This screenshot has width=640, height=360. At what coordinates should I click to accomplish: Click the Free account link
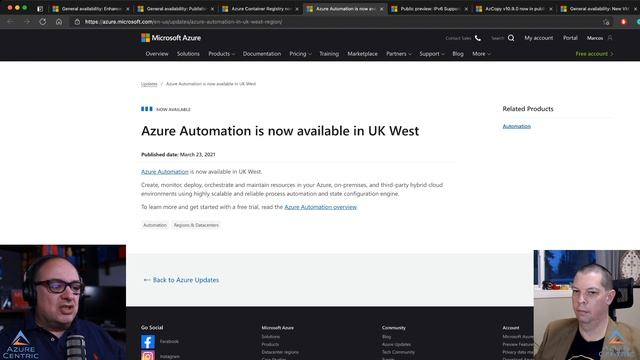(x=594, y=54)
